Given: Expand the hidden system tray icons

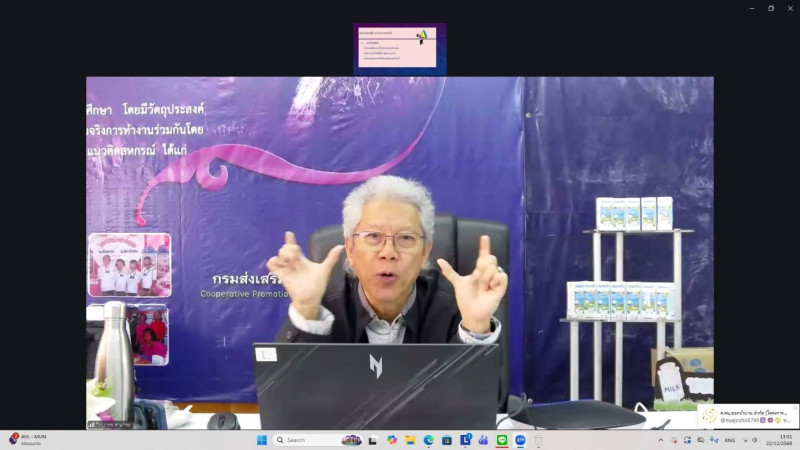Looking at the screenshot, I should click(661, 440).
